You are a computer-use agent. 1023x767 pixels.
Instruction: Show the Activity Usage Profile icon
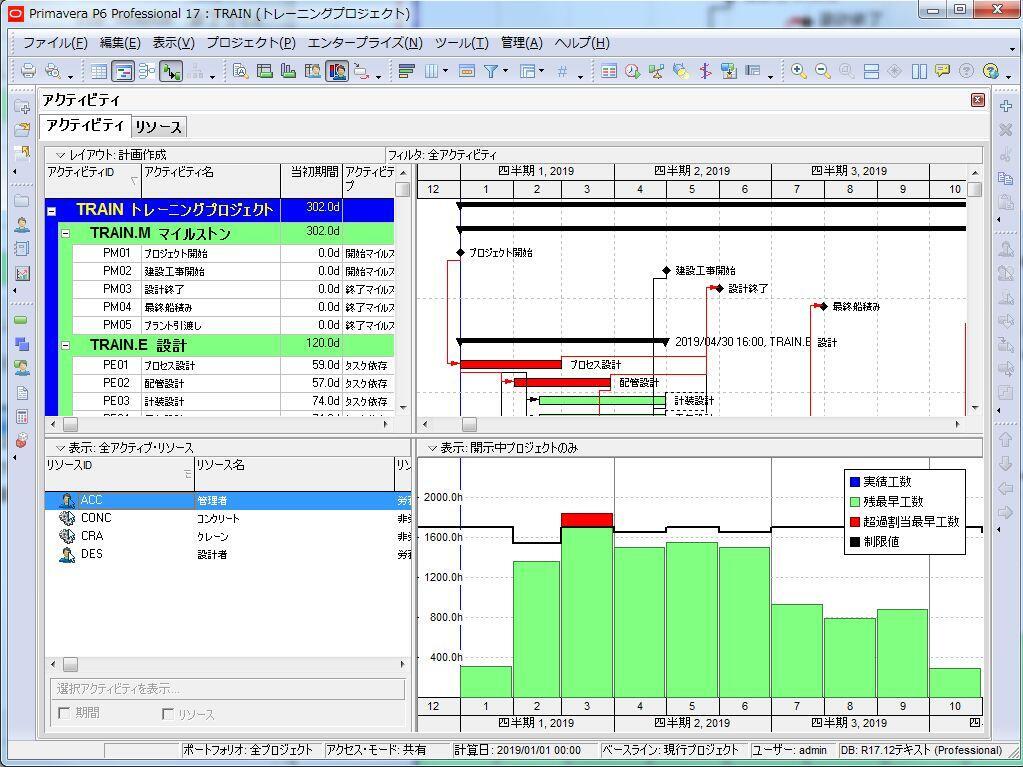click(x=288, y=71)
